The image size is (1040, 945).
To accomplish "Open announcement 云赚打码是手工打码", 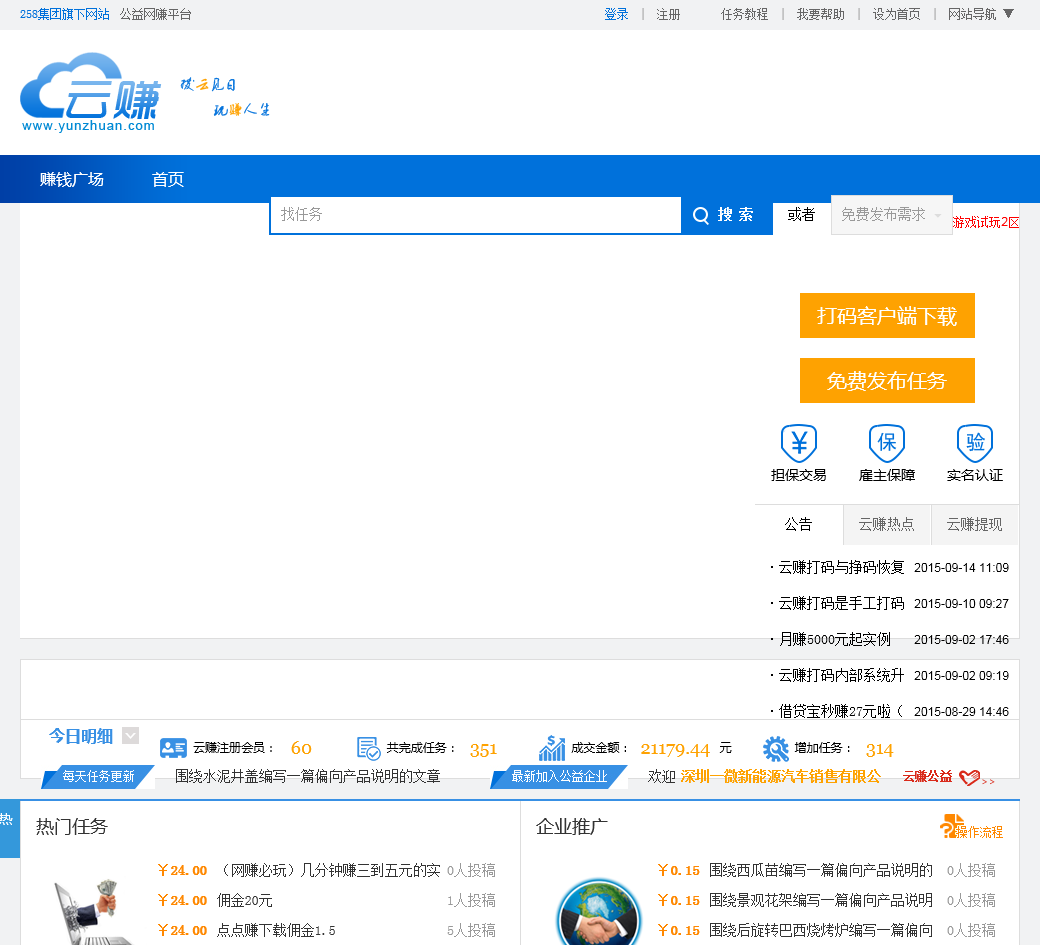I will tap(841, 603).
